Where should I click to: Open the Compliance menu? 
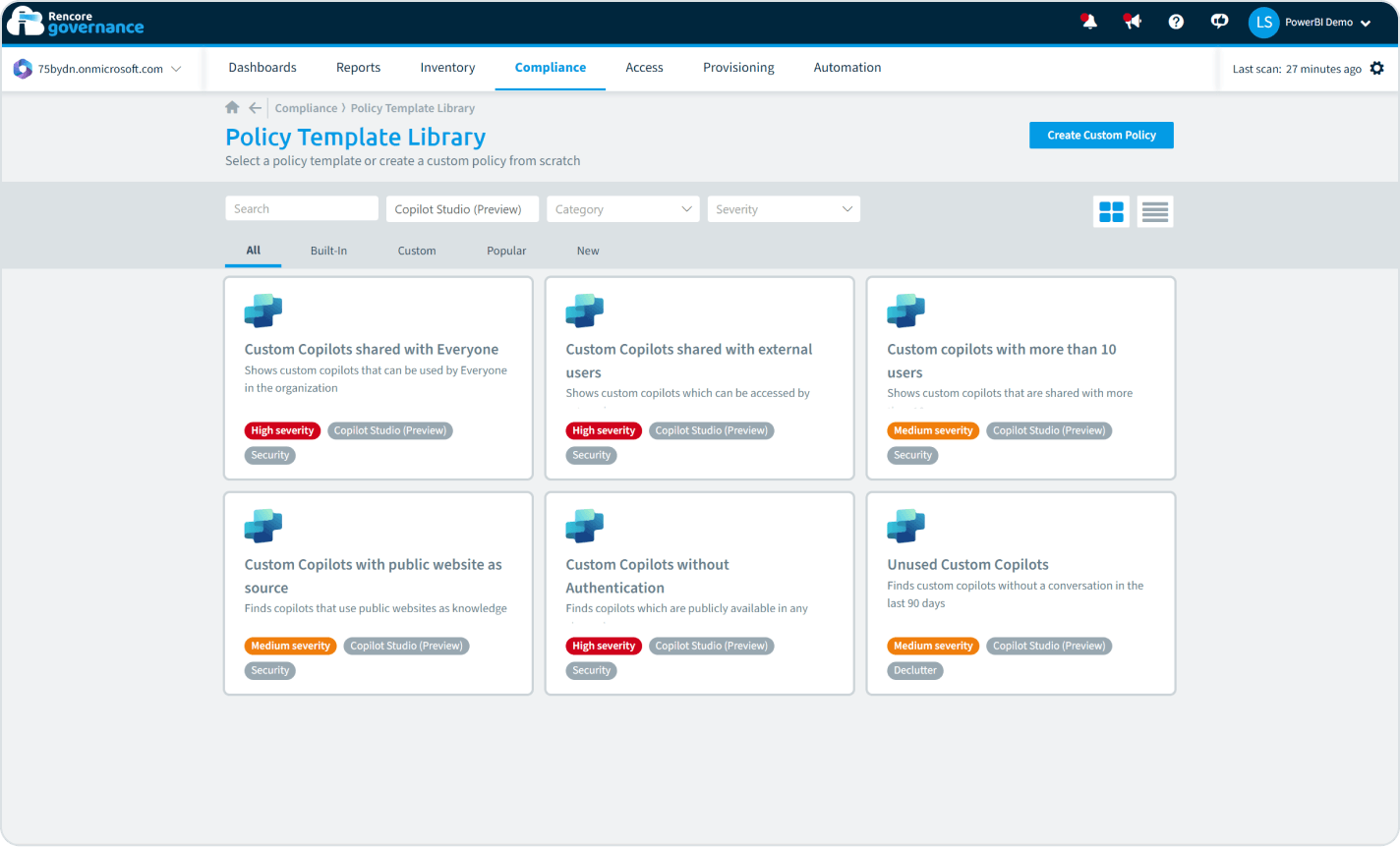551,68
